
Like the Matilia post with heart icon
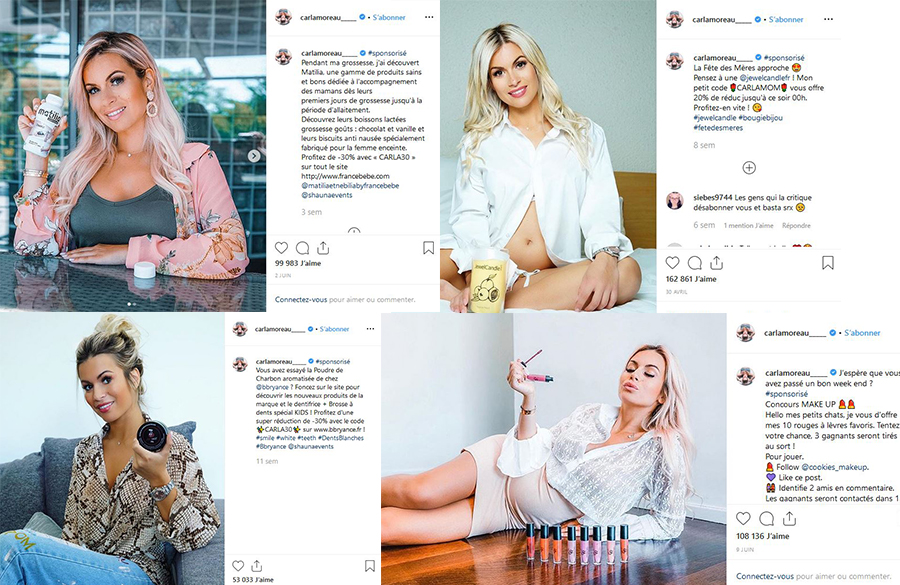(x=281, y=248)
